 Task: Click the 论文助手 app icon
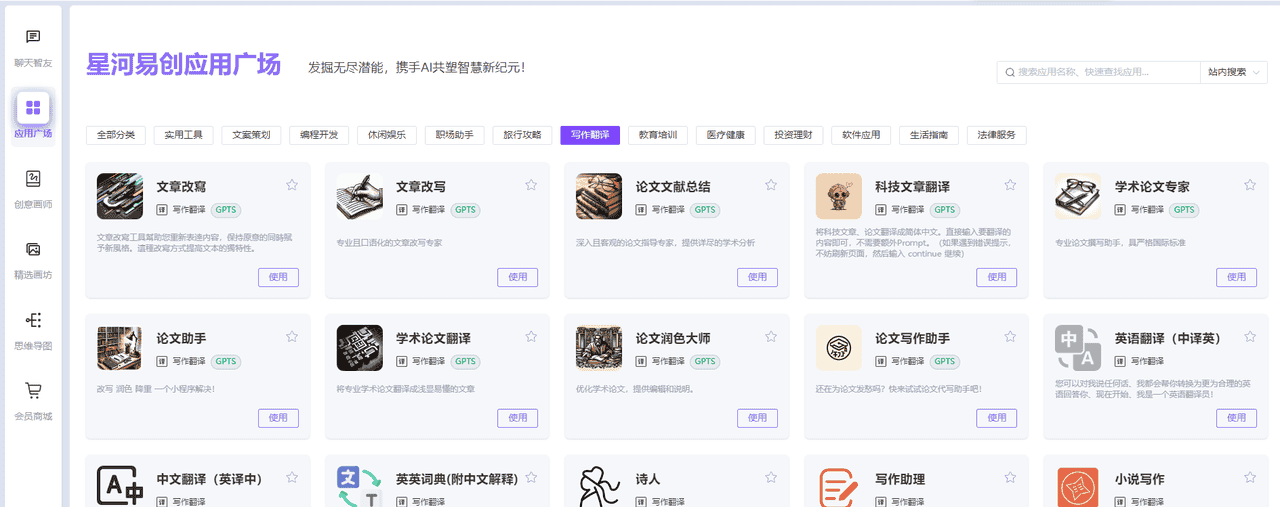coord(120,348)
